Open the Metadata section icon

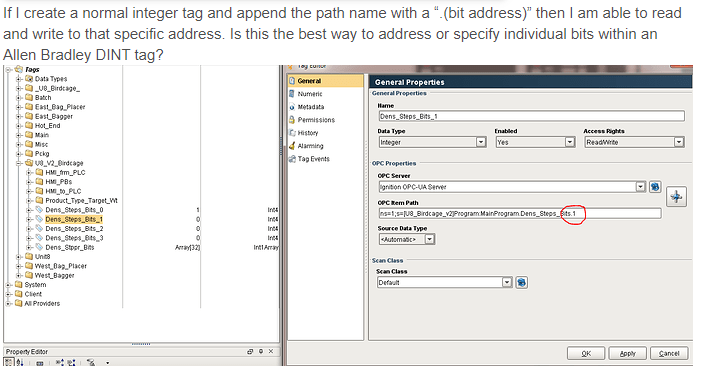click(292, 107)
